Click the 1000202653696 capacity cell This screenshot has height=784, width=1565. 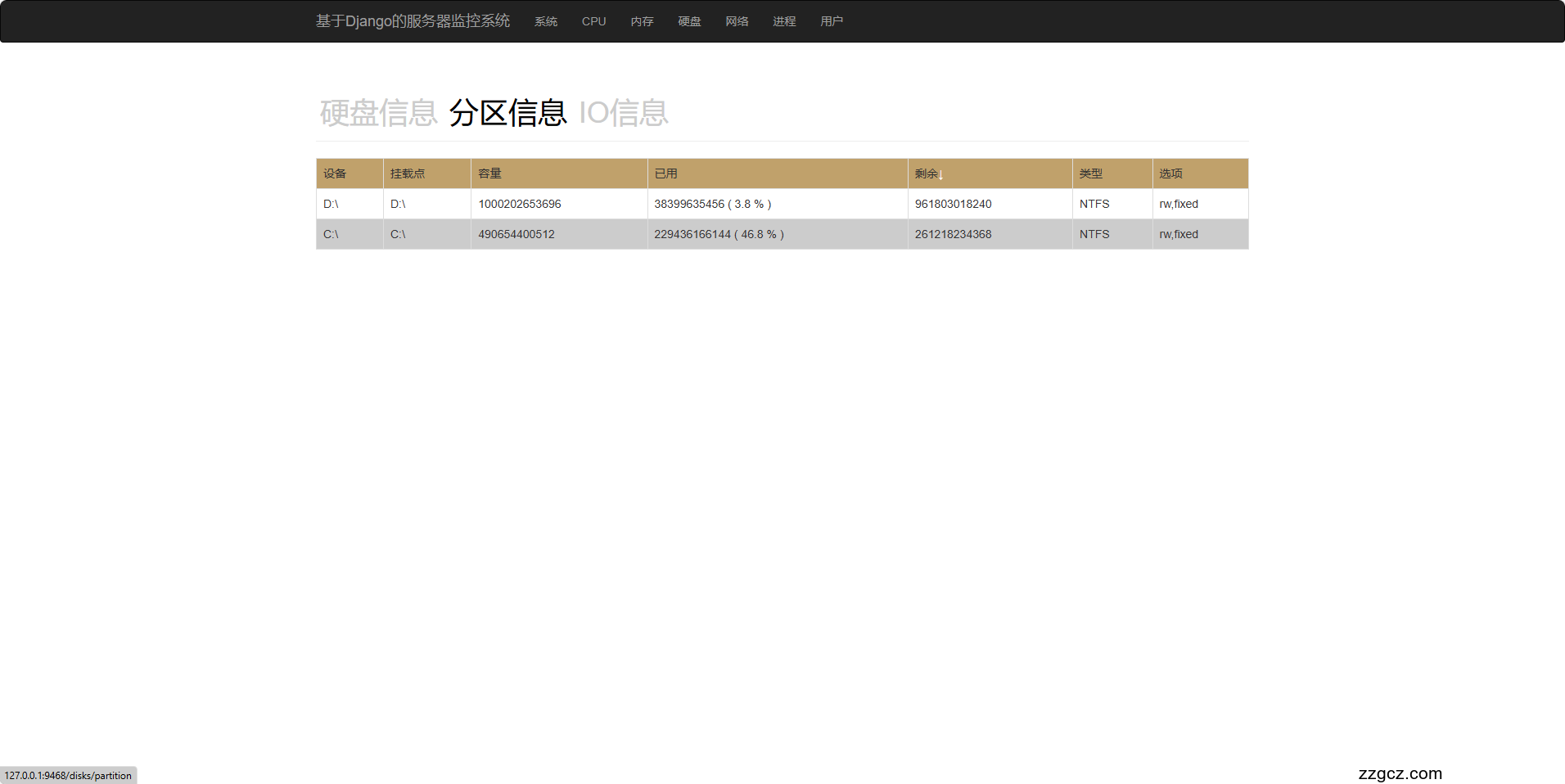click(520, 204)
